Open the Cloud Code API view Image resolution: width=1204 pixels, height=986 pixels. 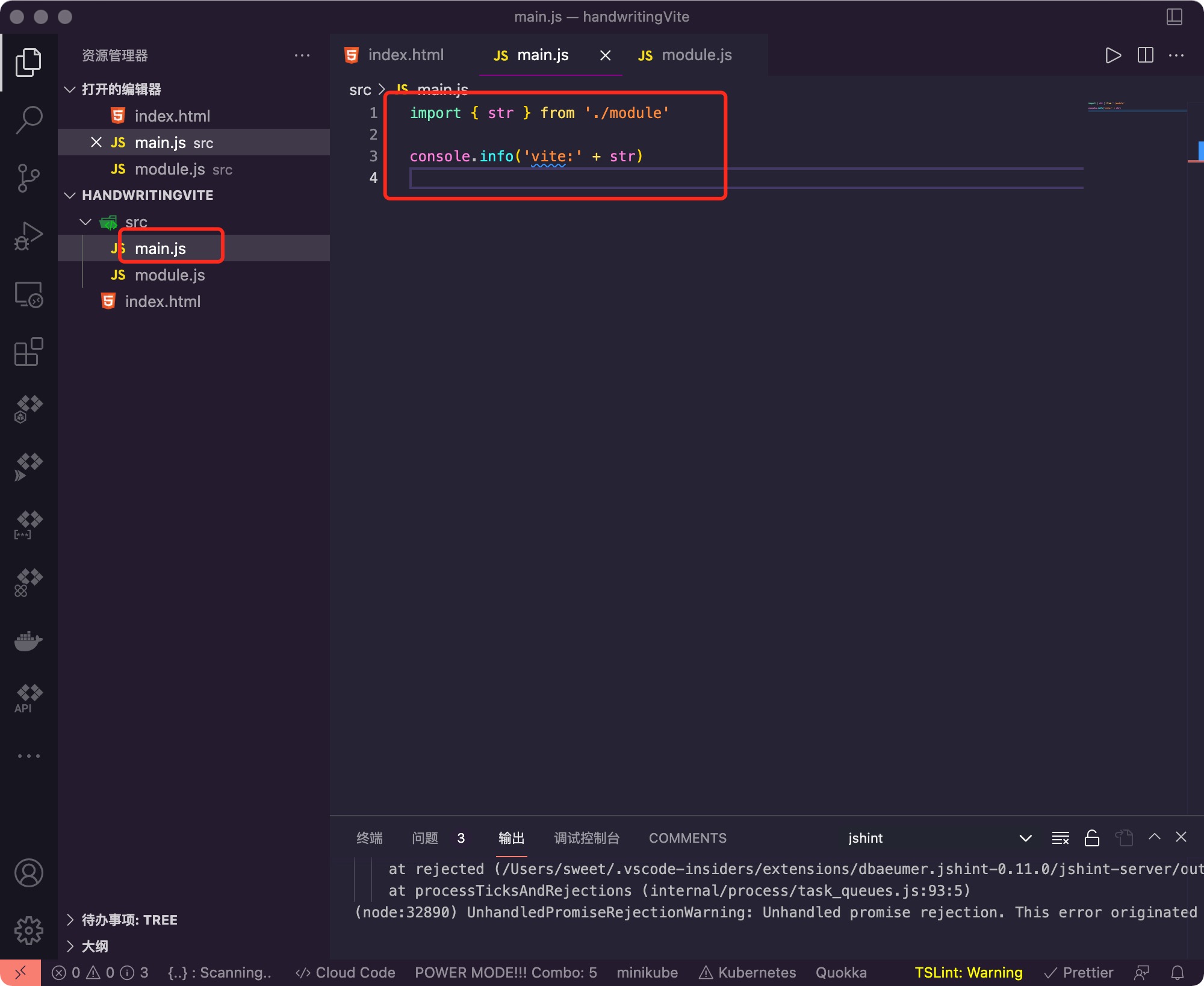(28, 698)
